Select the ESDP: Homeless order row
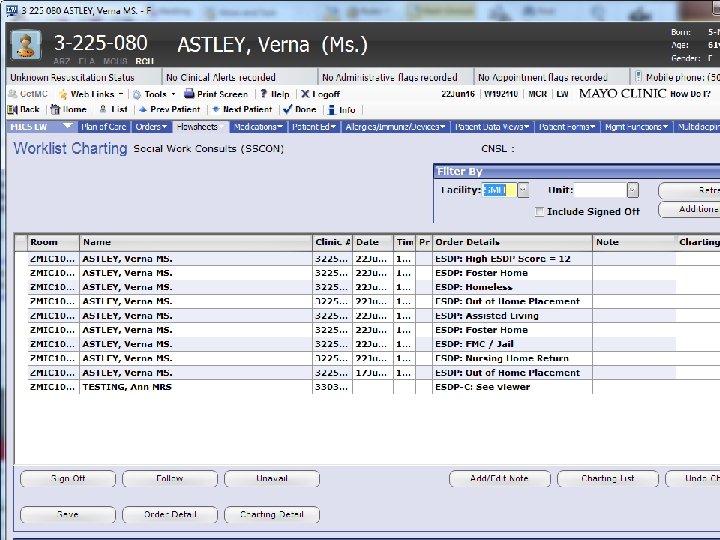The height and width of the screenshot is (540, 720). 473,287
